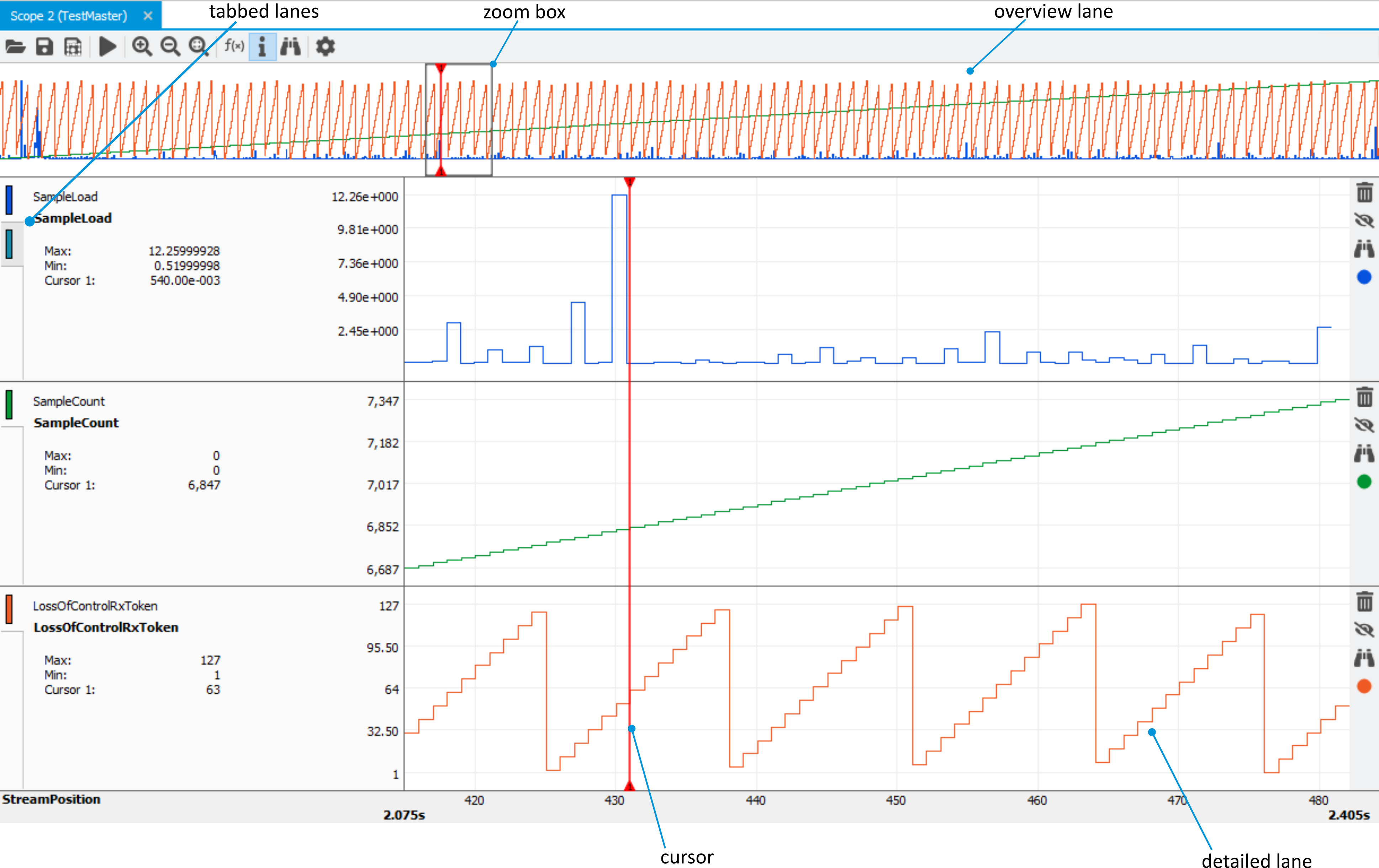The width and height of the screenshot is (1379, 868).
Task: Click the blue color dot of SampleLoad
Action: point(1364,277)
